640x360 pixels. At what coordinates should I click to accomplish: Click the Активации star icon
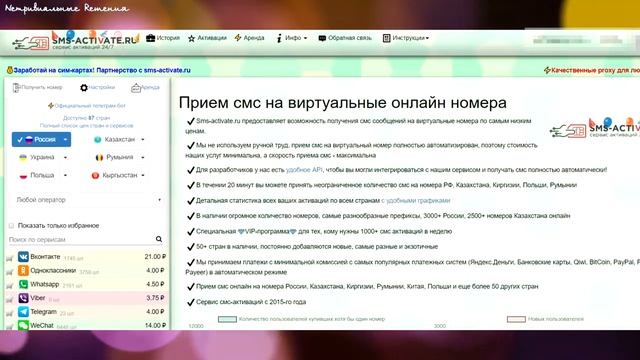[x=191, y=38]
